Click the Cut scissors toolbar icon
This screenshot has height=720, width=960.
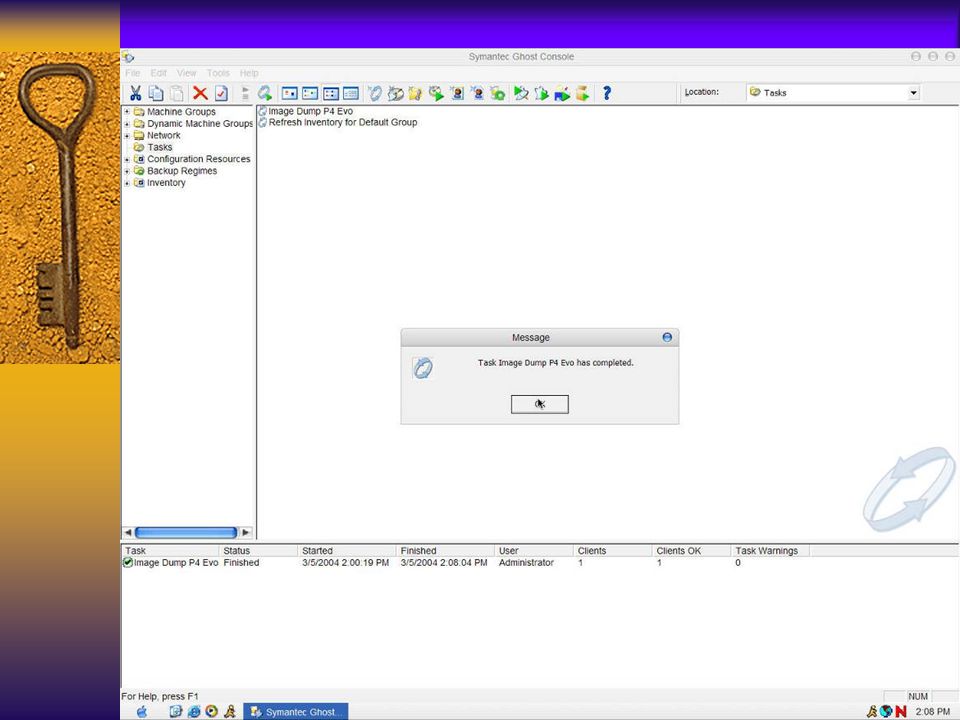pyautogui.click(x=135, y=93)
